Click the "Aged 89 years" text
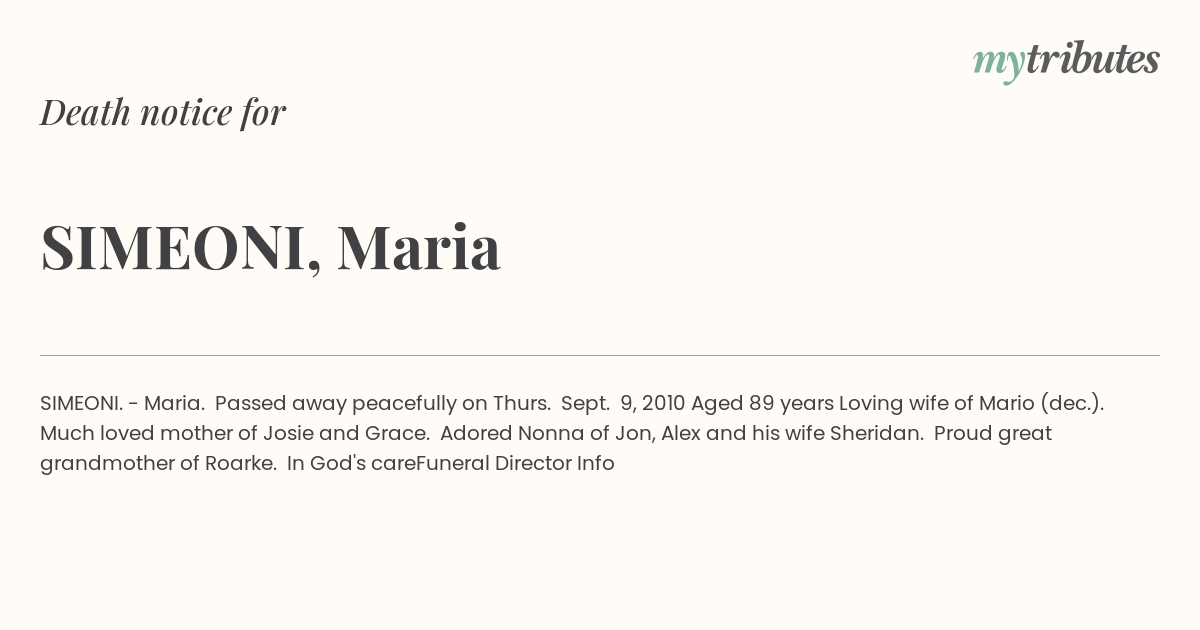 (x=761, y=403)
